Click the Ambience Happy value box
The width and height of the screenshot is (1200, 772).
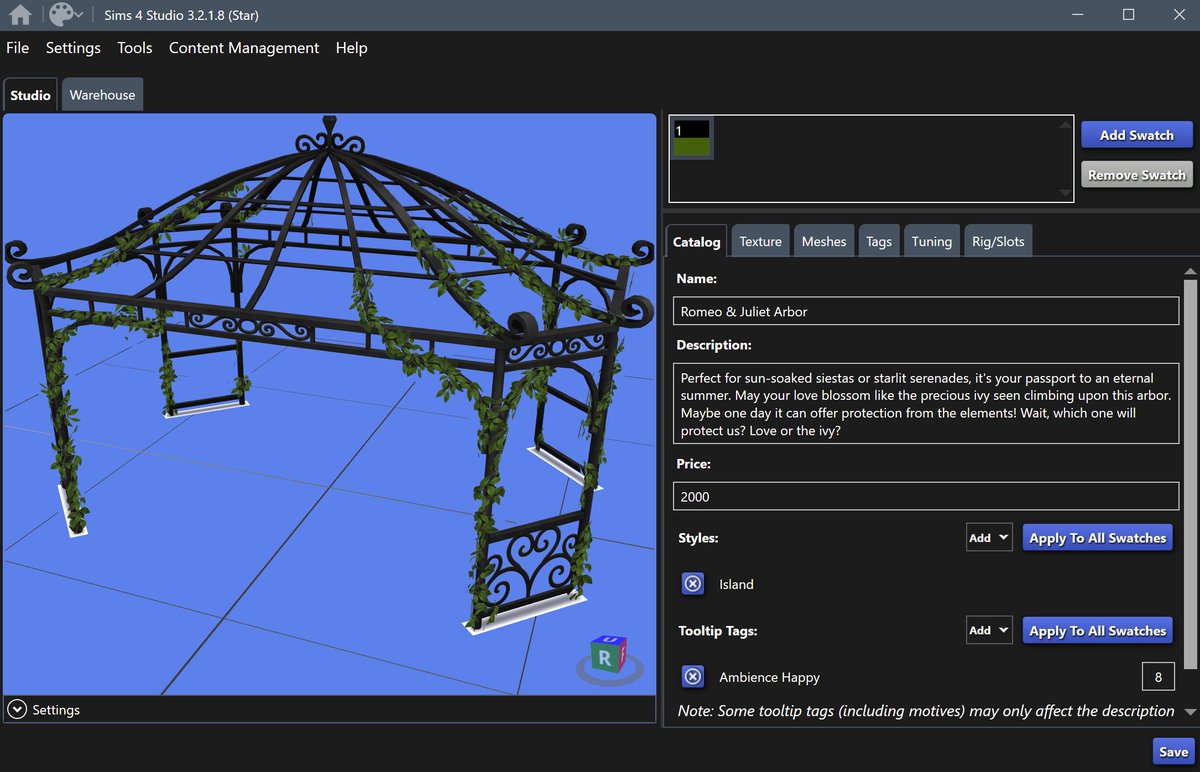pyautogui.click(x=1158, y=677)
